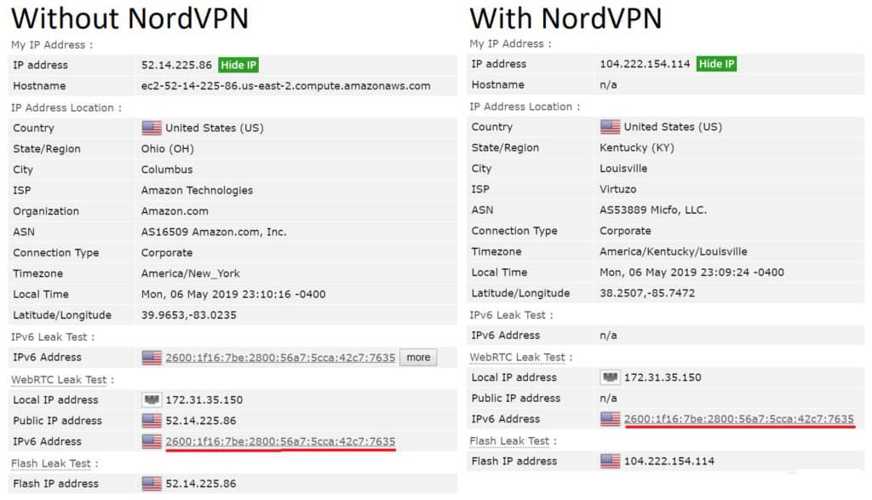Click Hide IP button beside 104.222.154.114
872x500 pixels.
click(716, 64)
